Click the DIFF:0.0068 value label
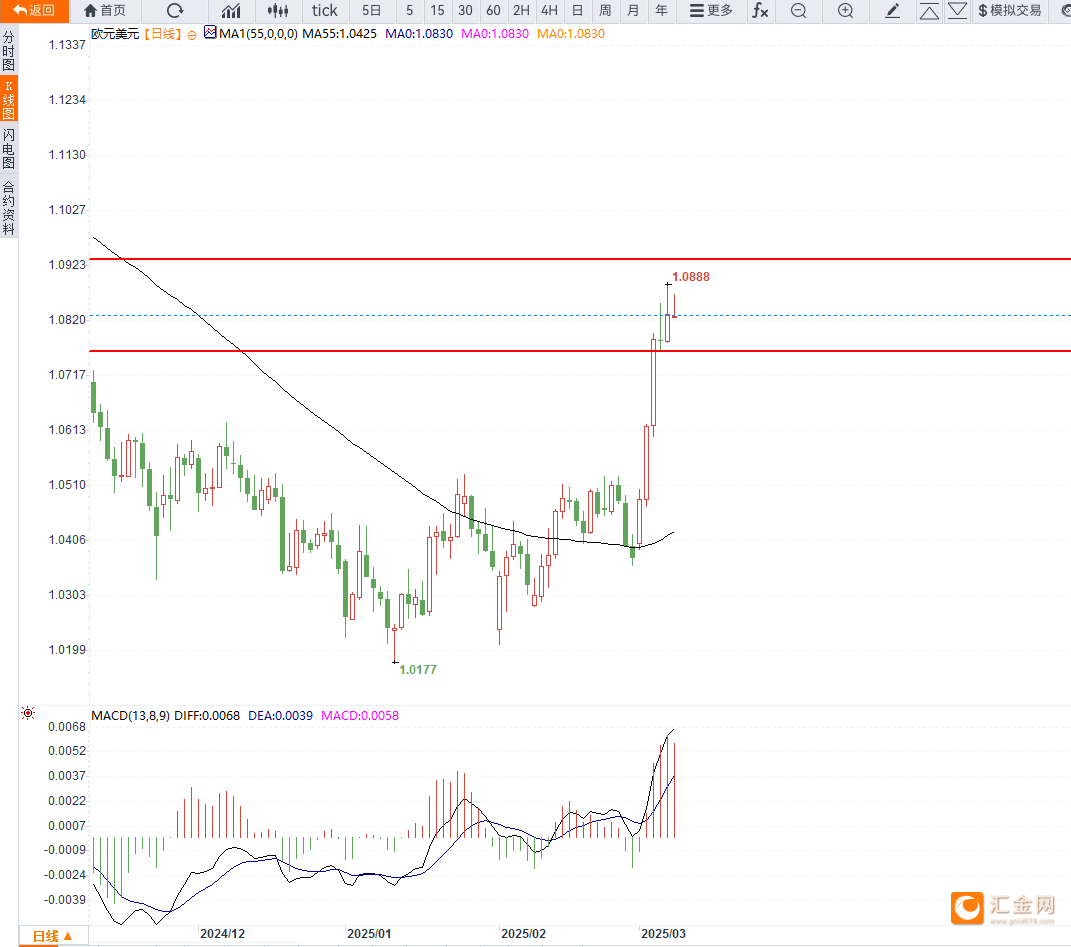Viewport: 1071px width, 947px height. pos(207,715)
